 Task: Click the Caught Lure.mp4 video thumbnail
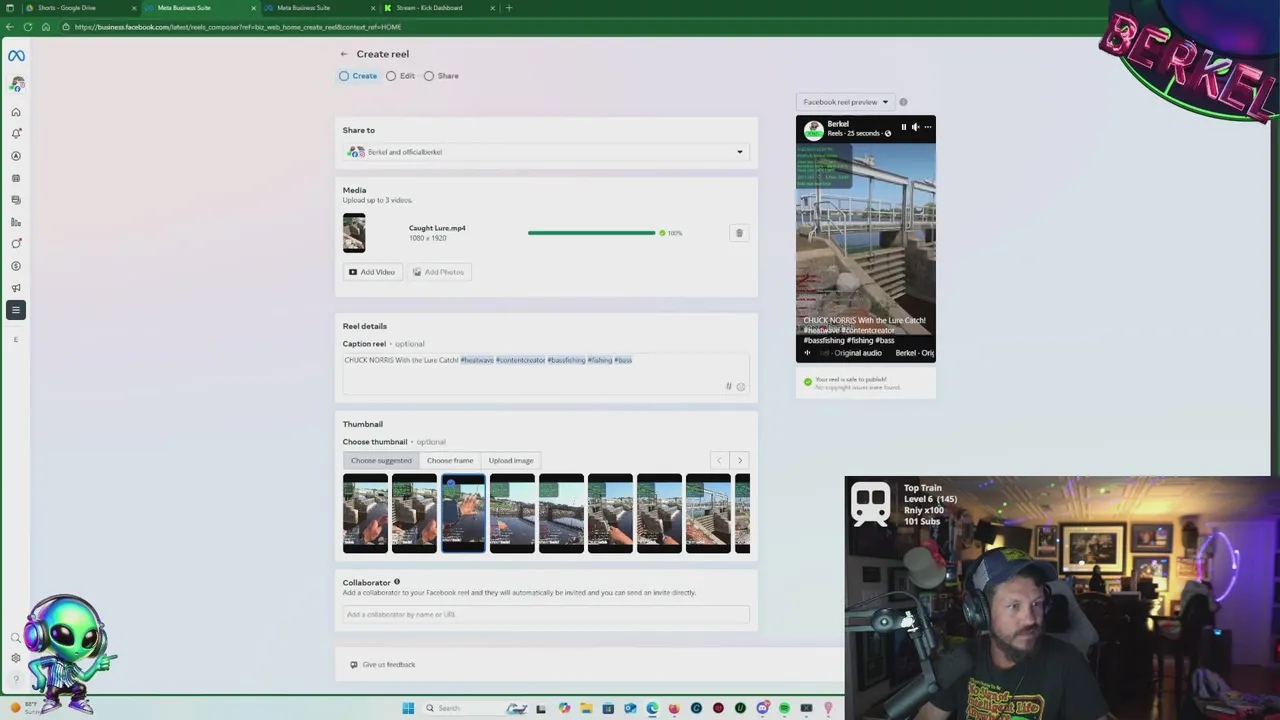point(354,233)
